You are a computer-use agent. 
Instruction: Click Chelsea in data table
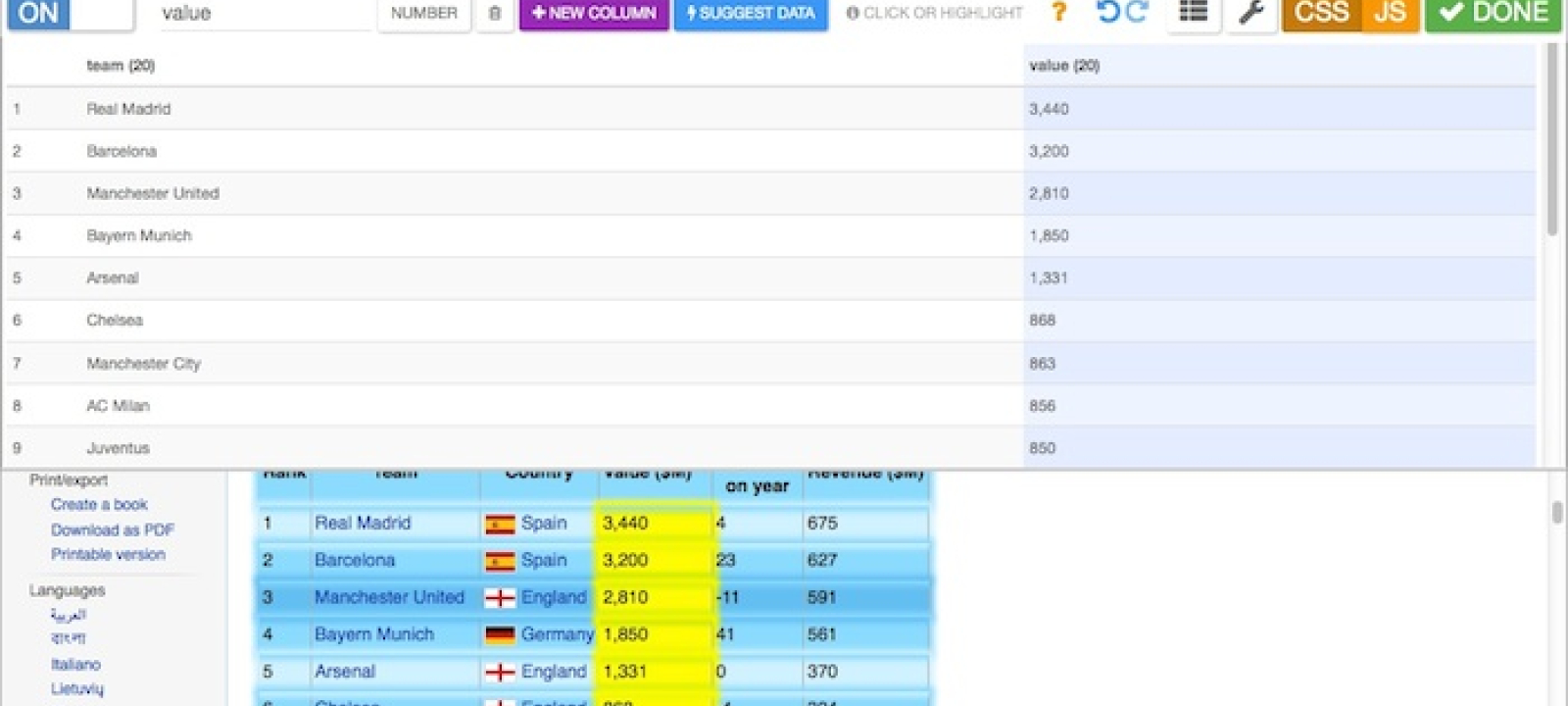click(x=115, y=320)
